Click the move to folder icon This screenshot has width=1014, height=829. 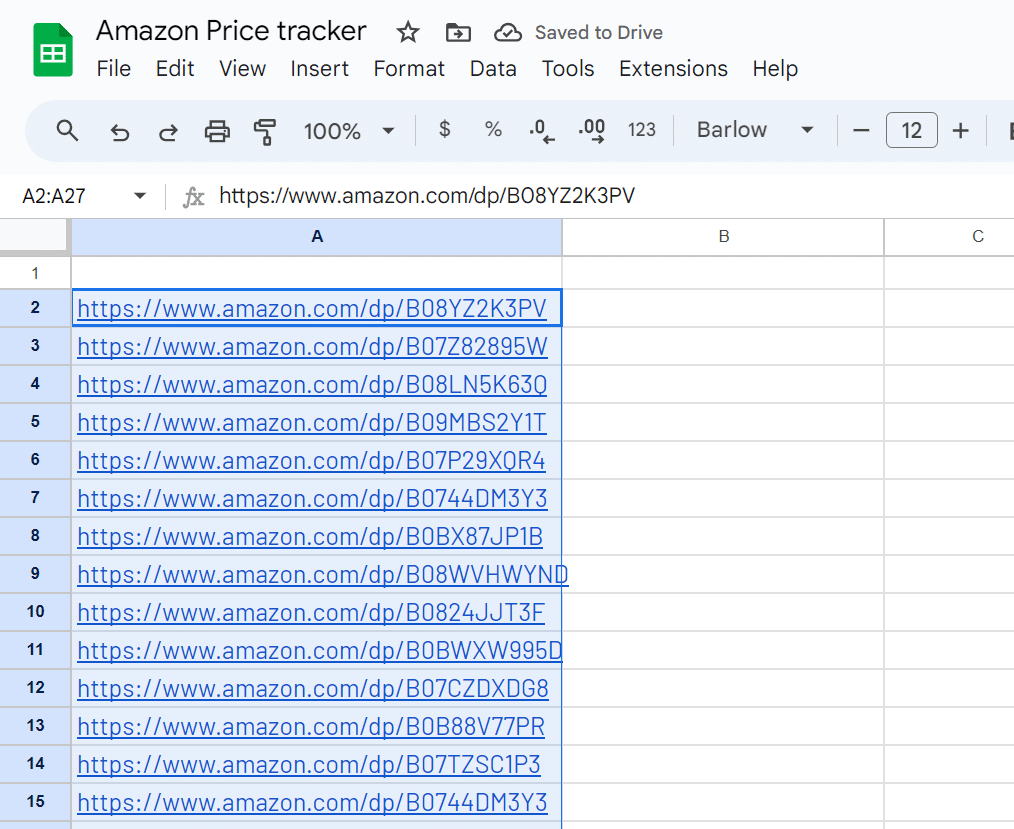coord(458,33)
